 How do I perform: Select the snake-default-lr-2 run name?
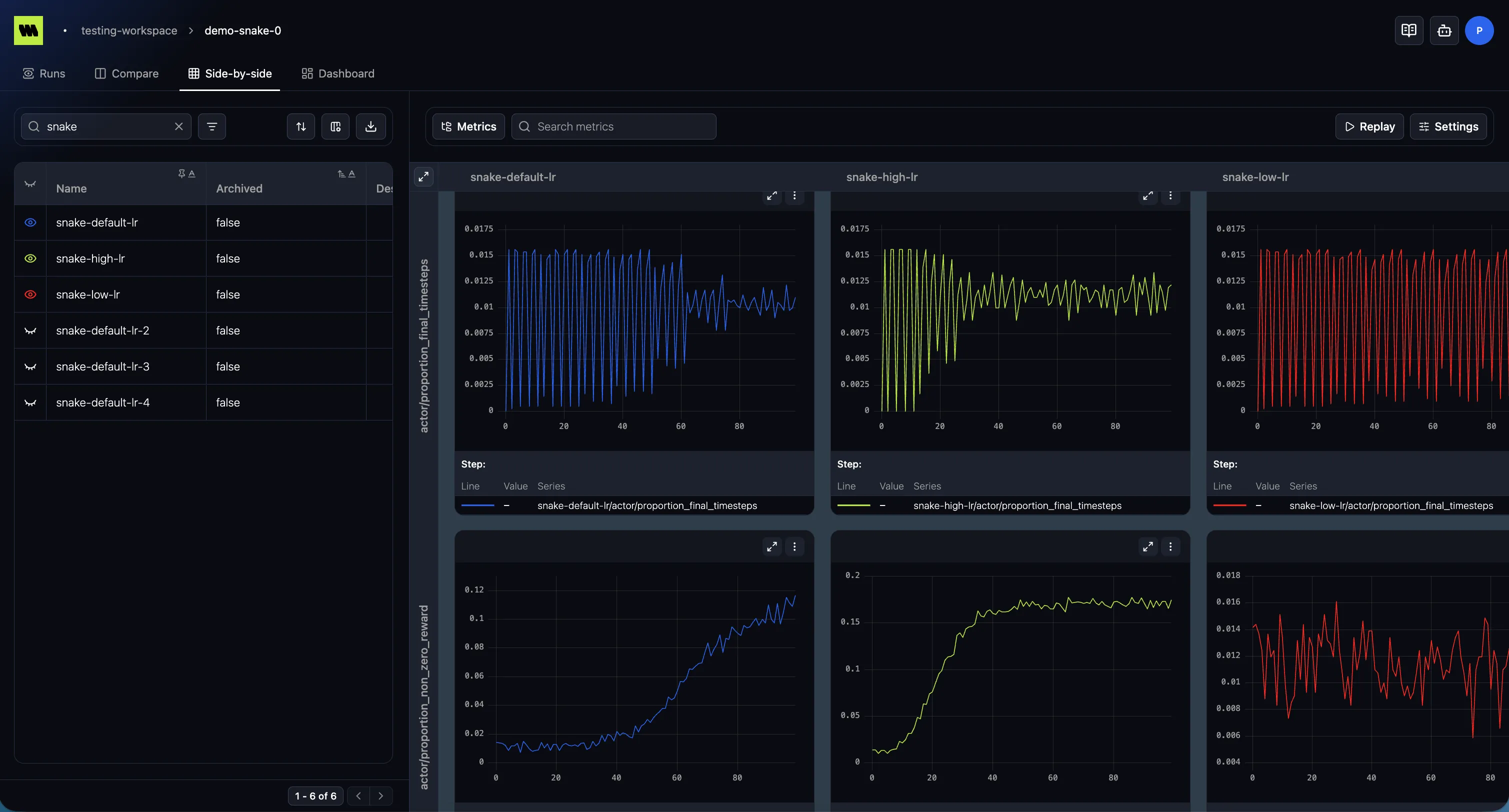[x=102, y=330]
